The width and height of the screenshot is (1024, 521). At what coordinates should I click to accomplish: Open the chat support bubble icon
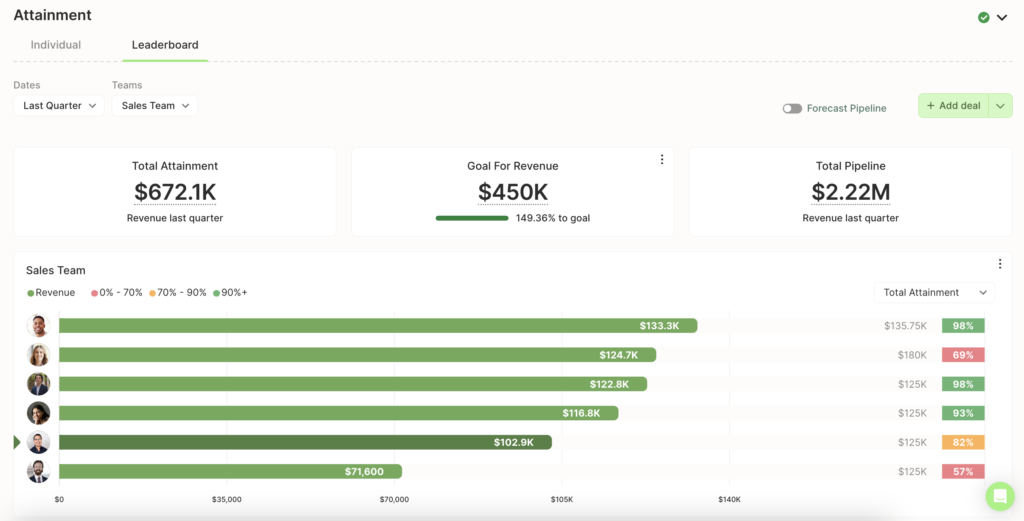(x=1000, y=496)
